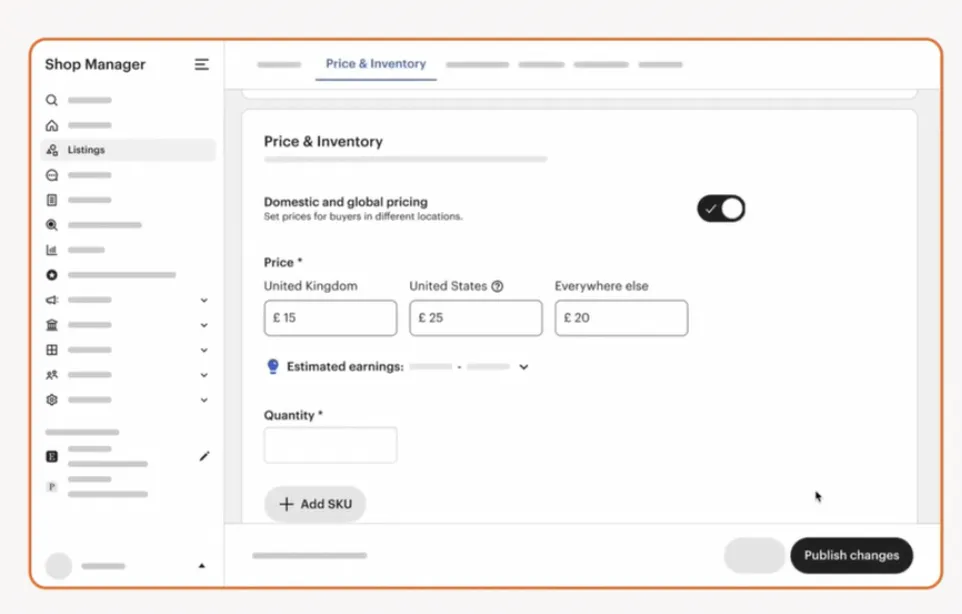Screen dimensions: 962x614
Task: Open the account menu arrow at sidebar bottom
Action: 202,566
